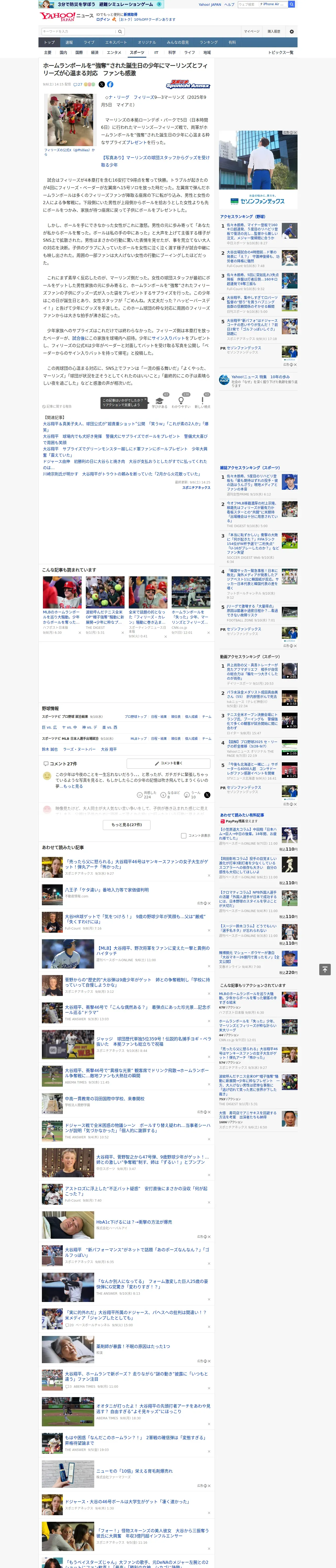Open the 菅野からの"歴史的"大谷弾 article
This screenshot has height=1568, width=336.
pos(137,982)
